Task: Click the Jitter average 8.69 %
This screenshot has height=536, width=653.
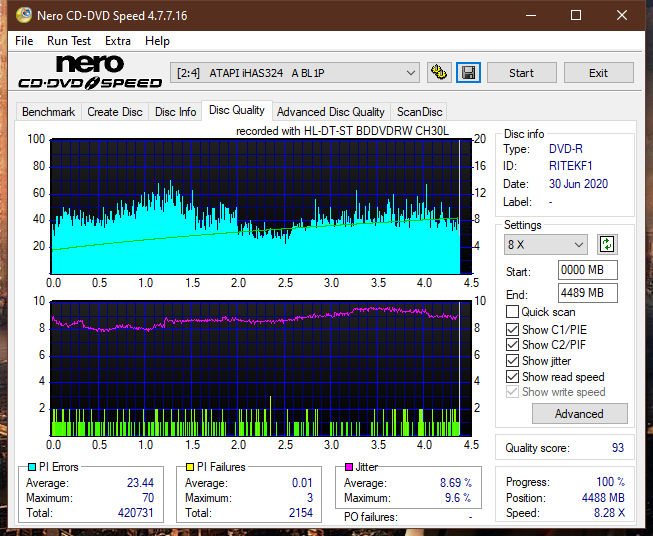Action: click(x=456, y=483)
